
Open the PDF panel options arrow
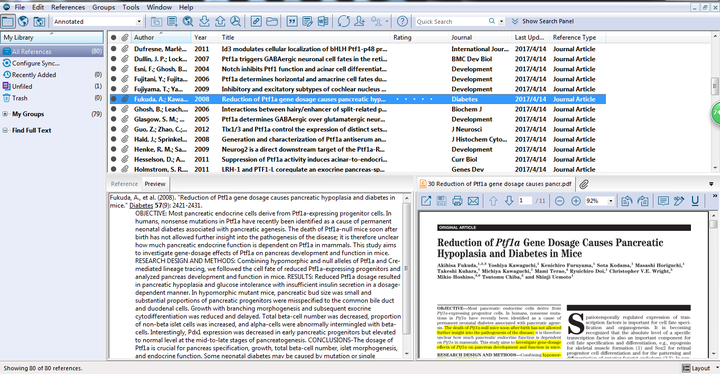[711, 184]
